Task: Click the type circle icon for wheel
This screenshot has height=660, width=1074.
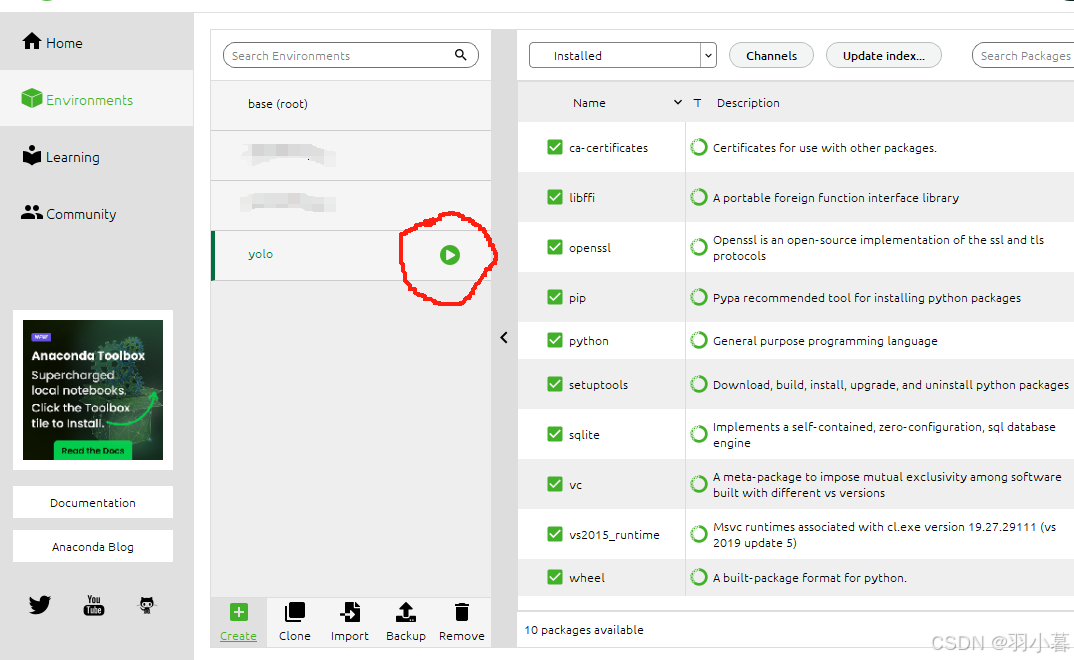Action: (x=699, y=577)
